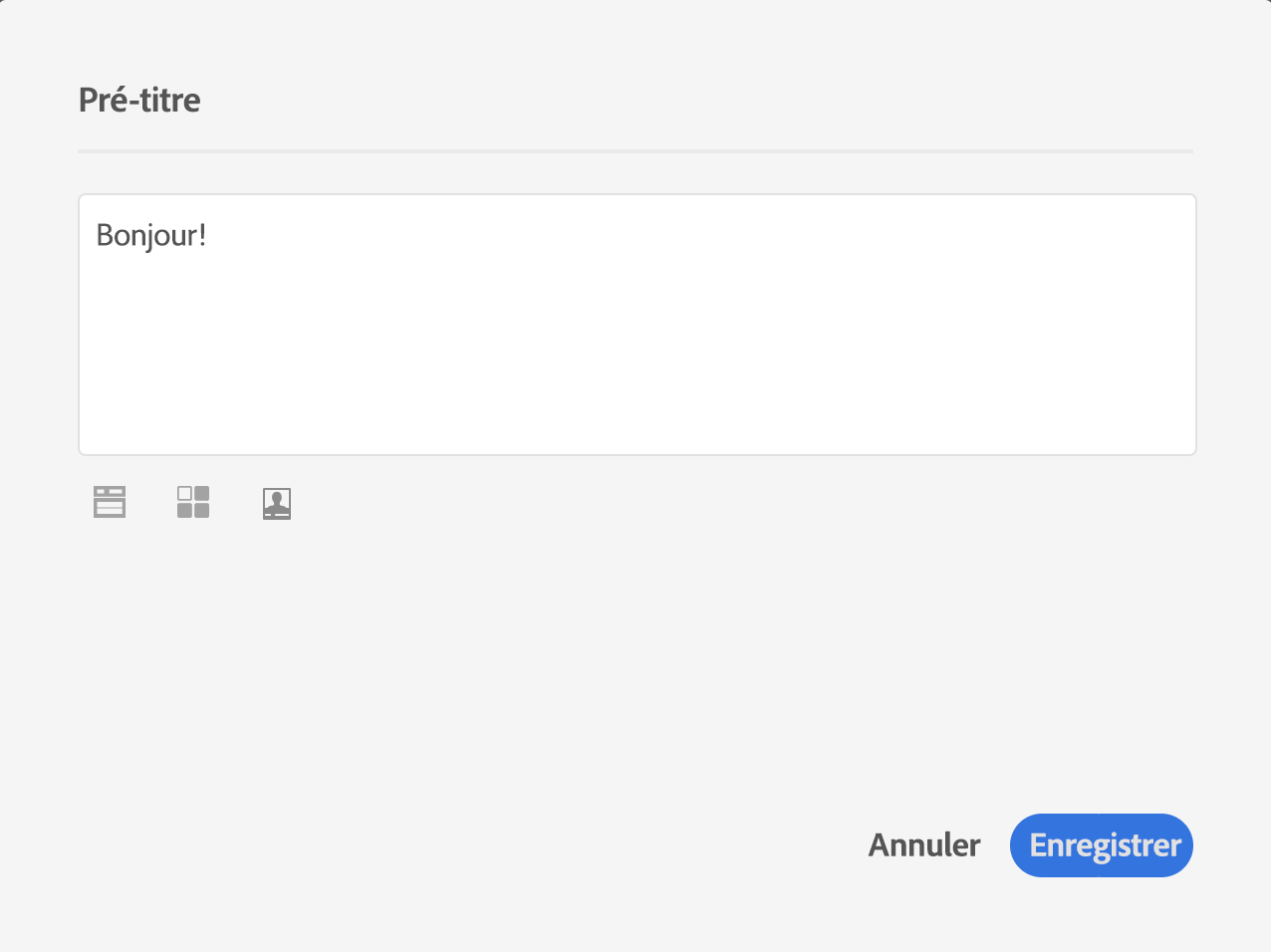Choose the person silhouette image icon
The width and height of the screenshot is (1271, 952).
pyautogui.click(x=277, y=504)
